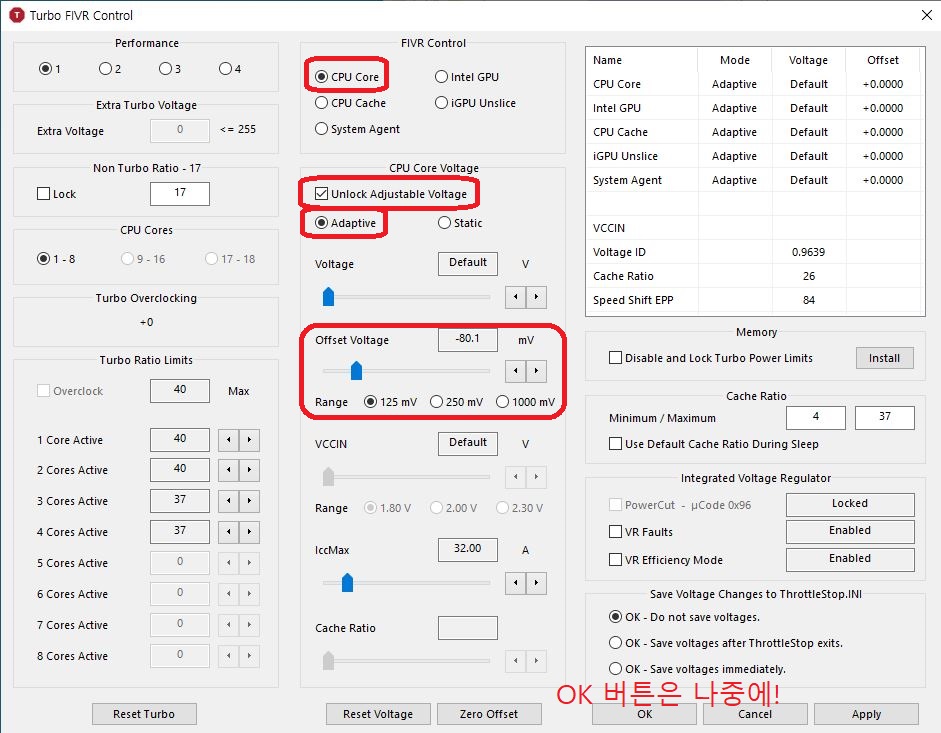941x733 pixels.
Task: Click the Zero Offset button
Action: 489,714
